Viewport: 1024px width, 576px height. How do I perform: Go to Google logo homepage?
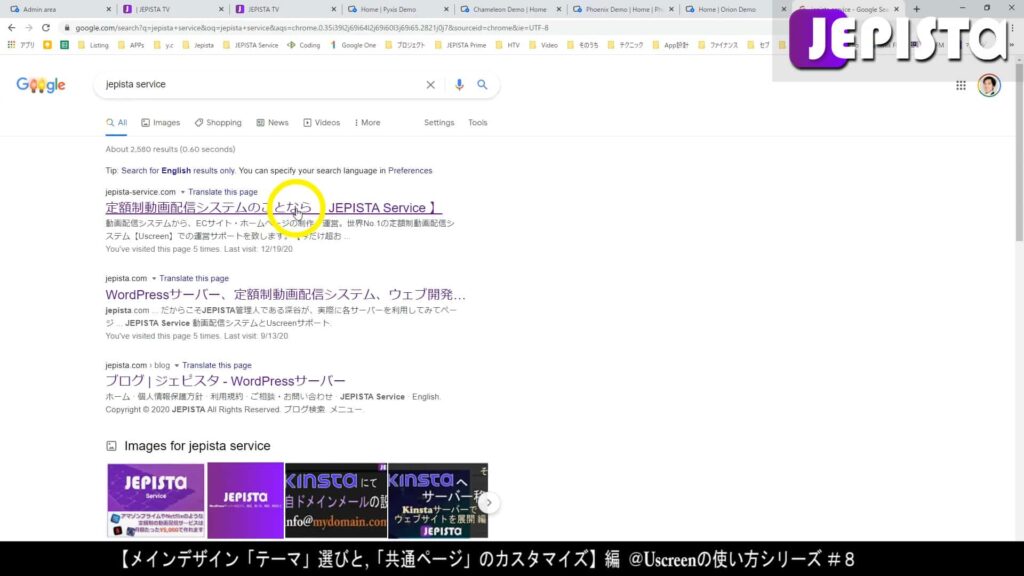tap(40, 85)
